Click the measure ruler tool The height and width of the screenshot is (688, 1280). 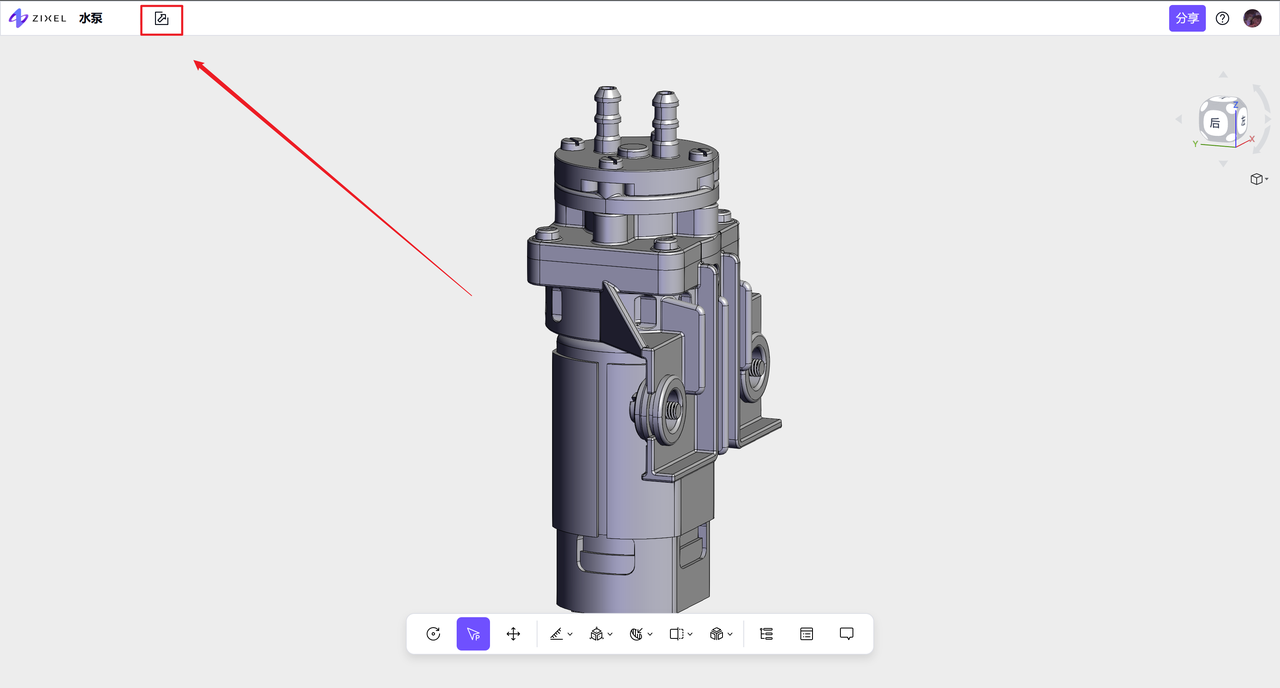pos(556,634)
